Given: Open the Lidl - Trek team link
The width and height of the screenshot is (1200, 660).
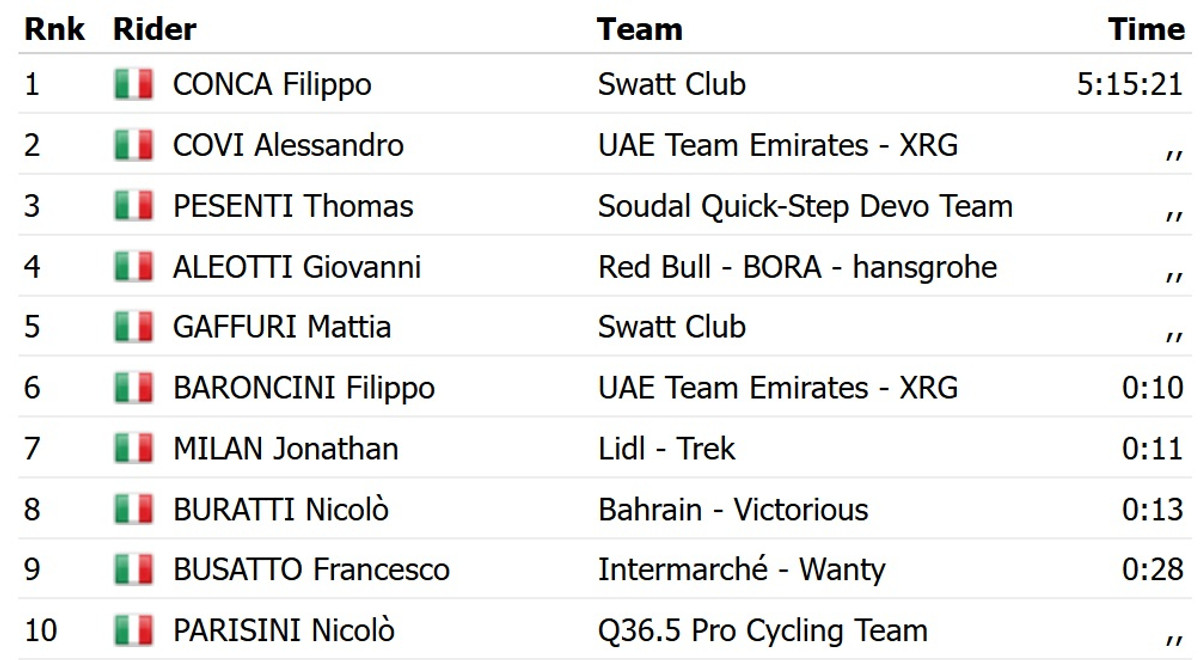Looking at the screenshot, I should [666, 449].
